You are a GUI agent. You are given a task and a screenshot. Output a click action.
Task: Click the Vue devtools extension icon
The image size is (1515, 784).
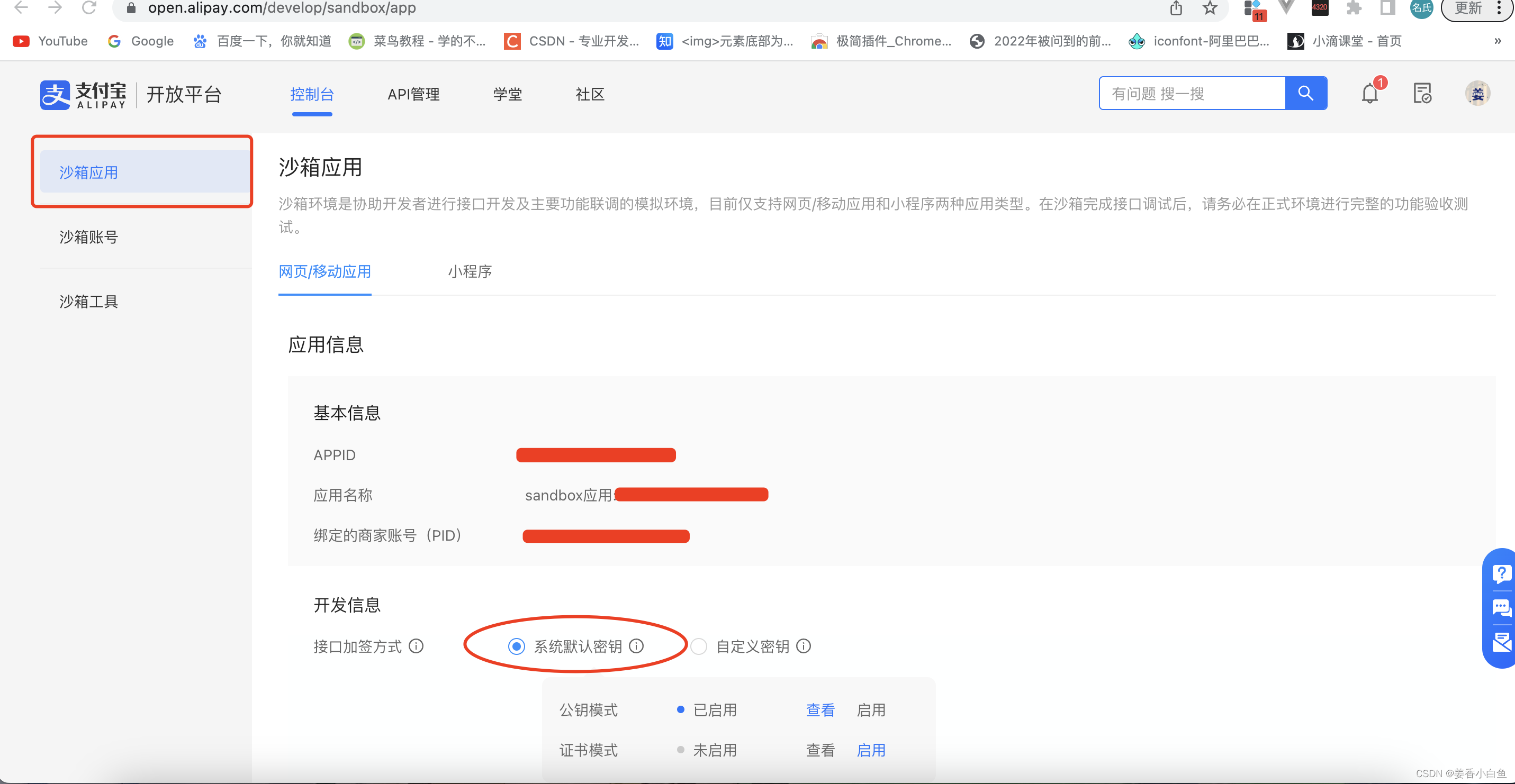[1286, 7]
